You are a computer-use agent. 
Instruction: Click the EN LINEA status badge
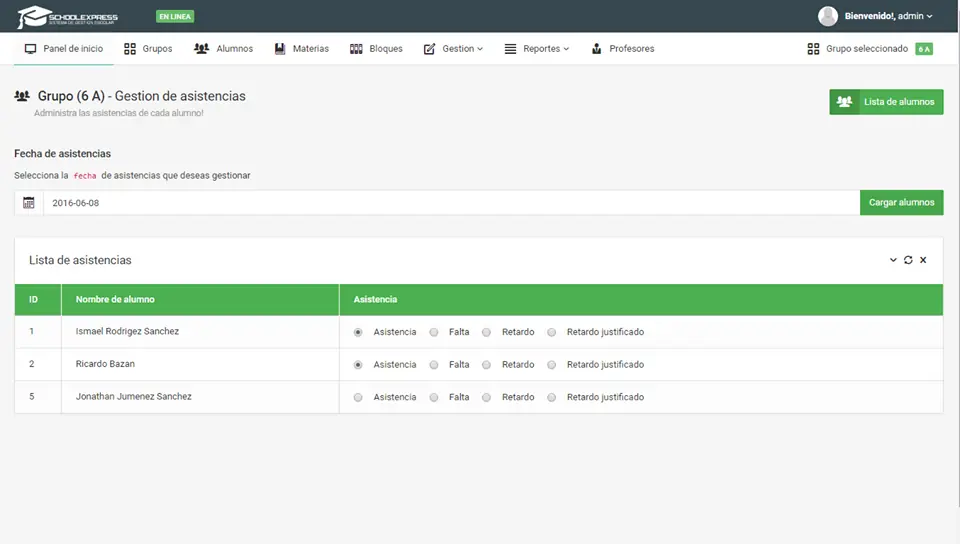point(175,17)
